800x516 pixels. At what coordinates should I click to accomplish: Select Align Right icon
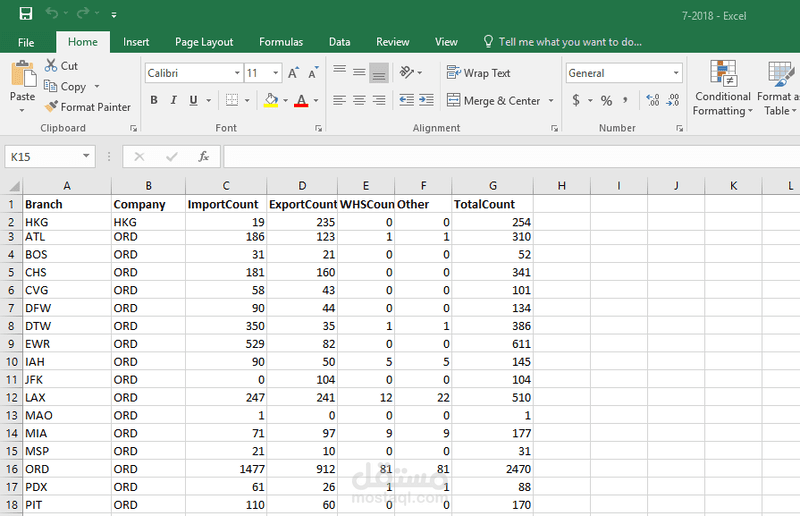[x=379, y=100]
